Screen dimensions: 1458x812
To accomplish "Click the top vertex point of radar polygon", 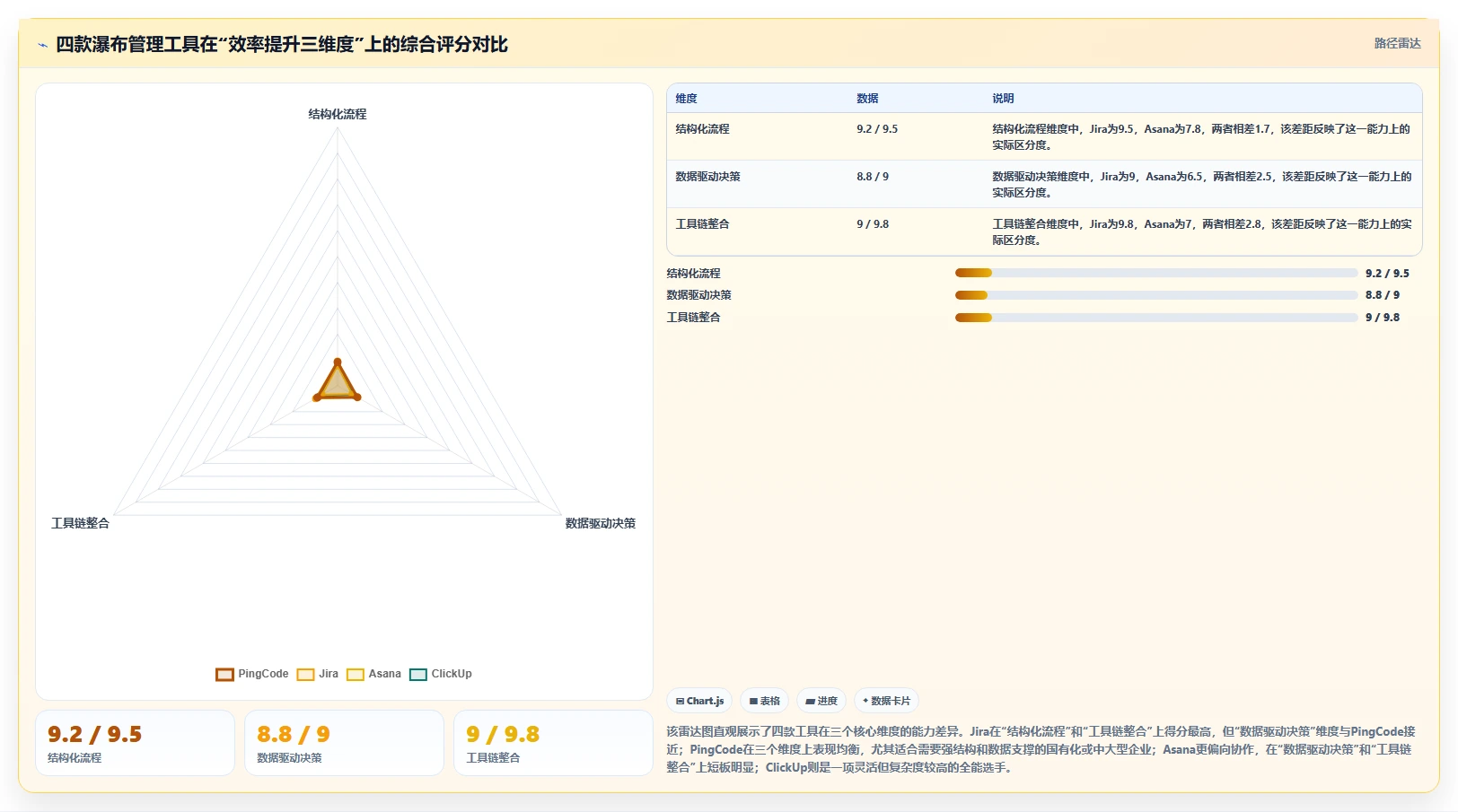I will coord(338,362).
